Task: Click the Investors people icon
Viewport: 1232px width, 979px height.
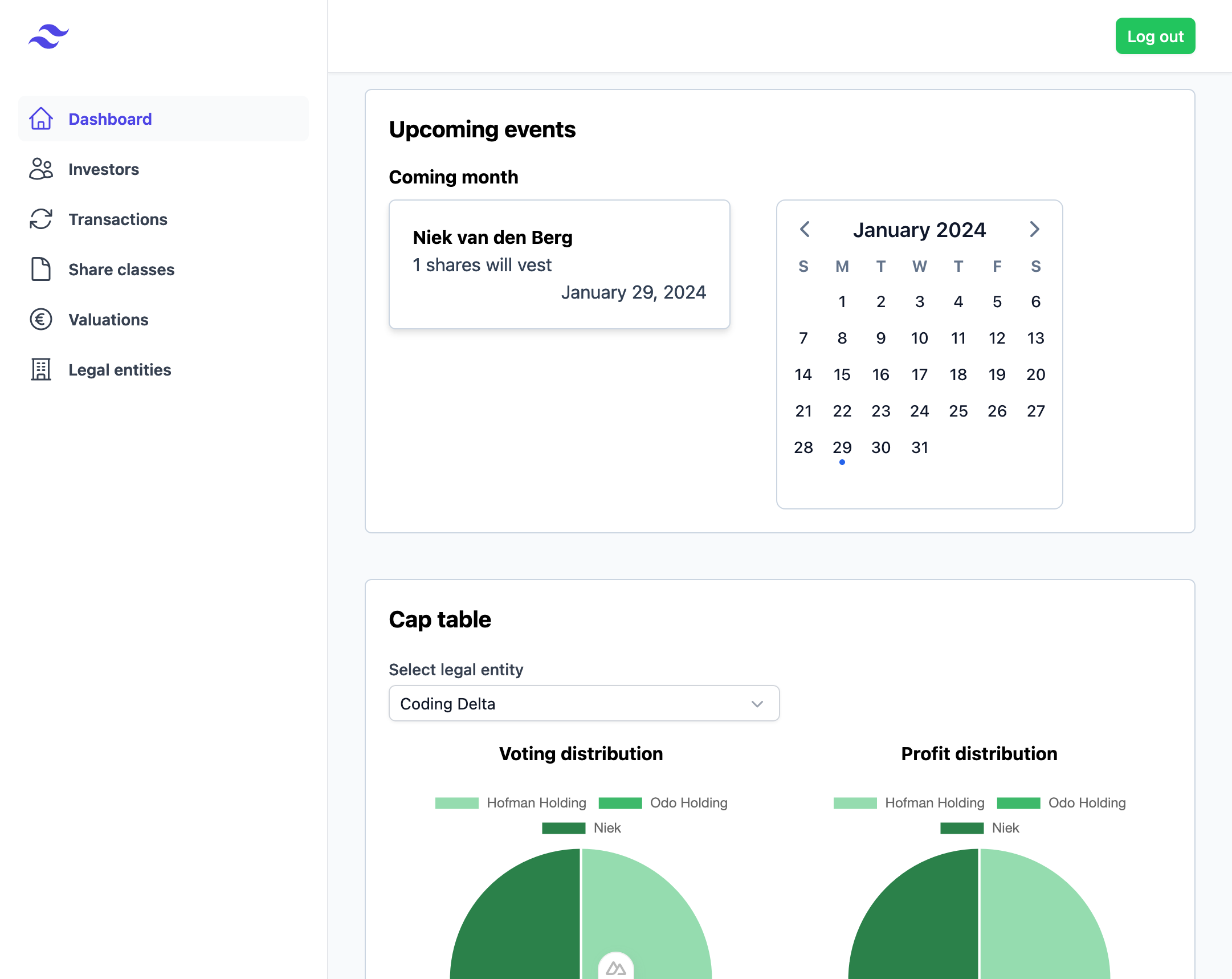Action: coord(41,169)
